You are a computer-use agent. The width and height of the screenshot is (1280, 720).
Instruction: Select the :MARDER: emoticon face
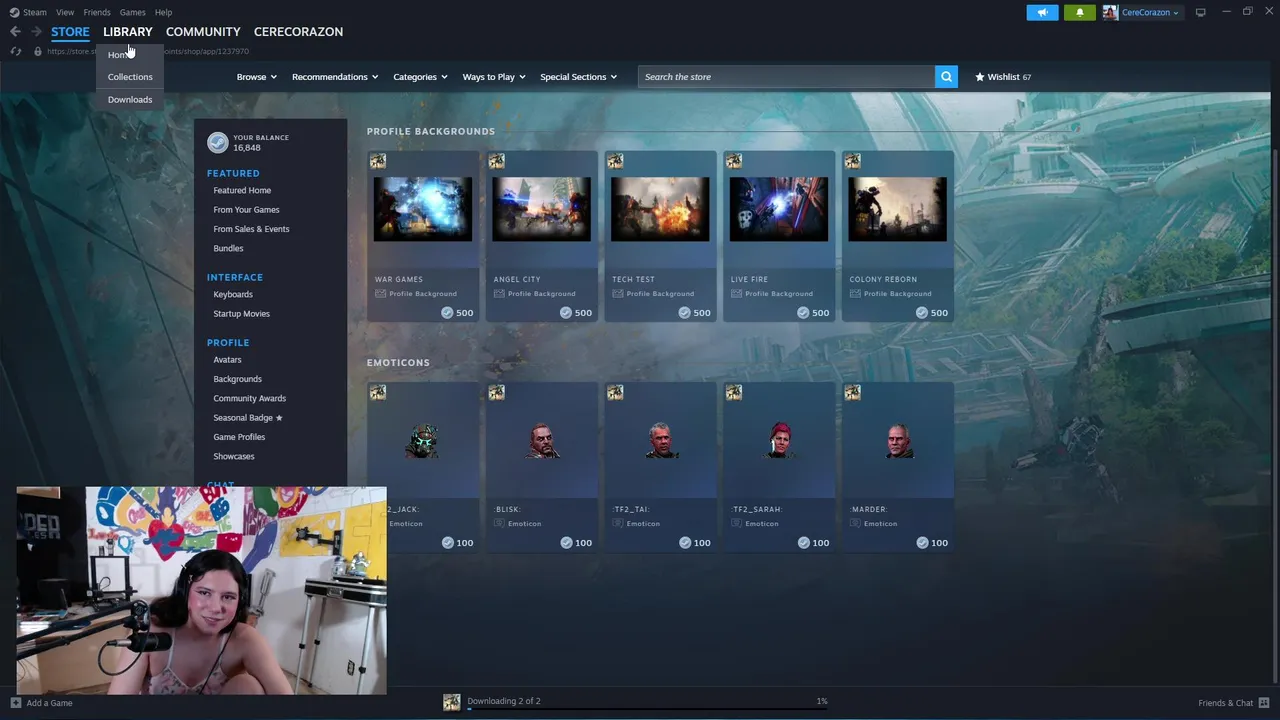click(x=898, y=440)
